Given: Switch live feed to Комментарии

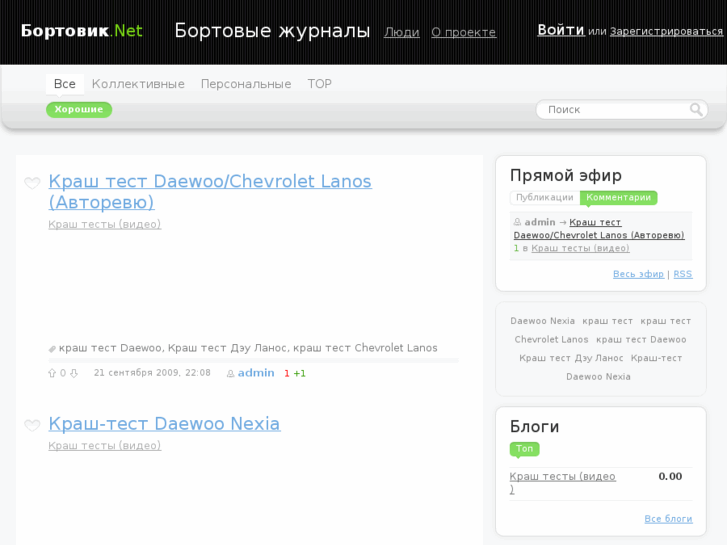Looking at the screenshot, I should coord(618,198).
